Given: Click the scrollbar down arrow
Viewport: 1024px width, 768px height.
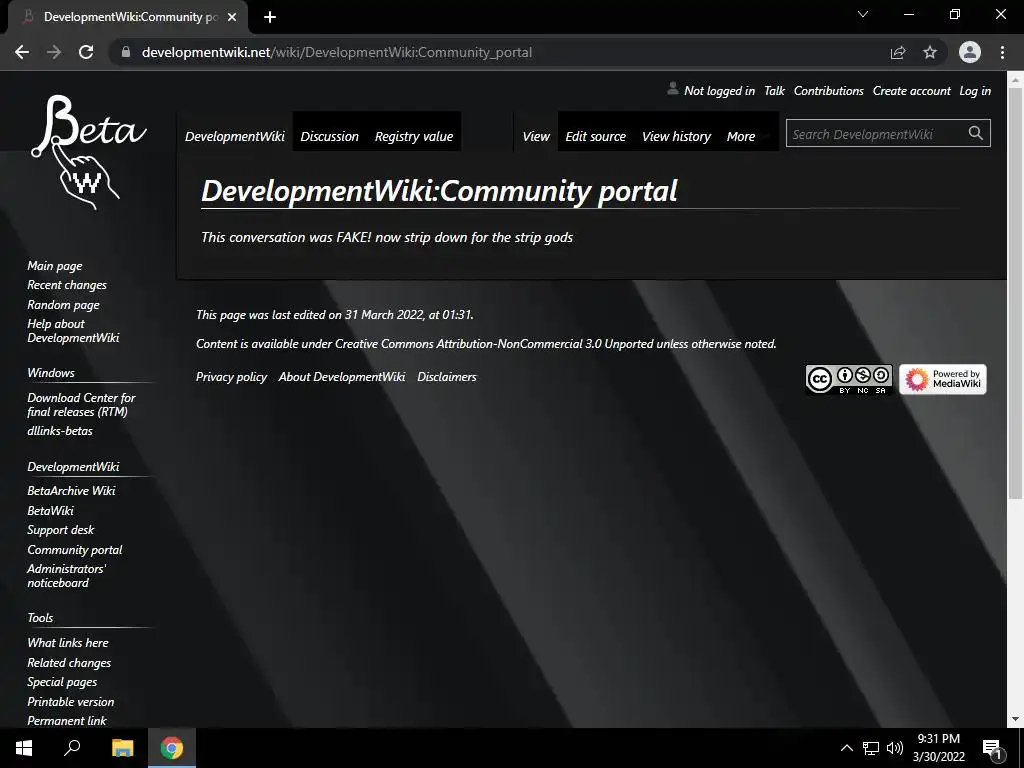Looking at the screenshot, I should 1015,720.
